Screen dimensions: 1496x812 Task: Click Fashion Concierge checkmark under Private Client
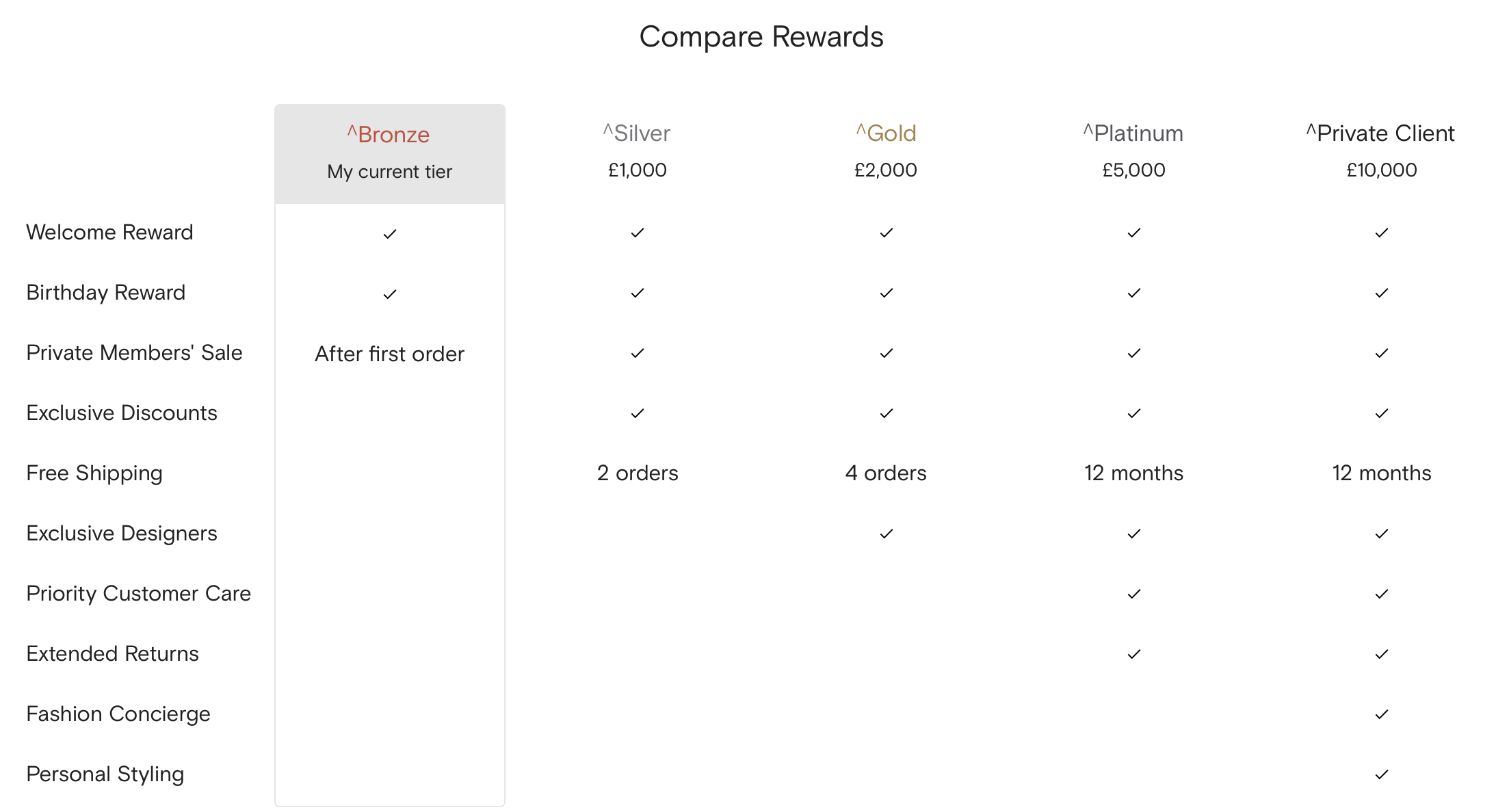(1382, 714)
